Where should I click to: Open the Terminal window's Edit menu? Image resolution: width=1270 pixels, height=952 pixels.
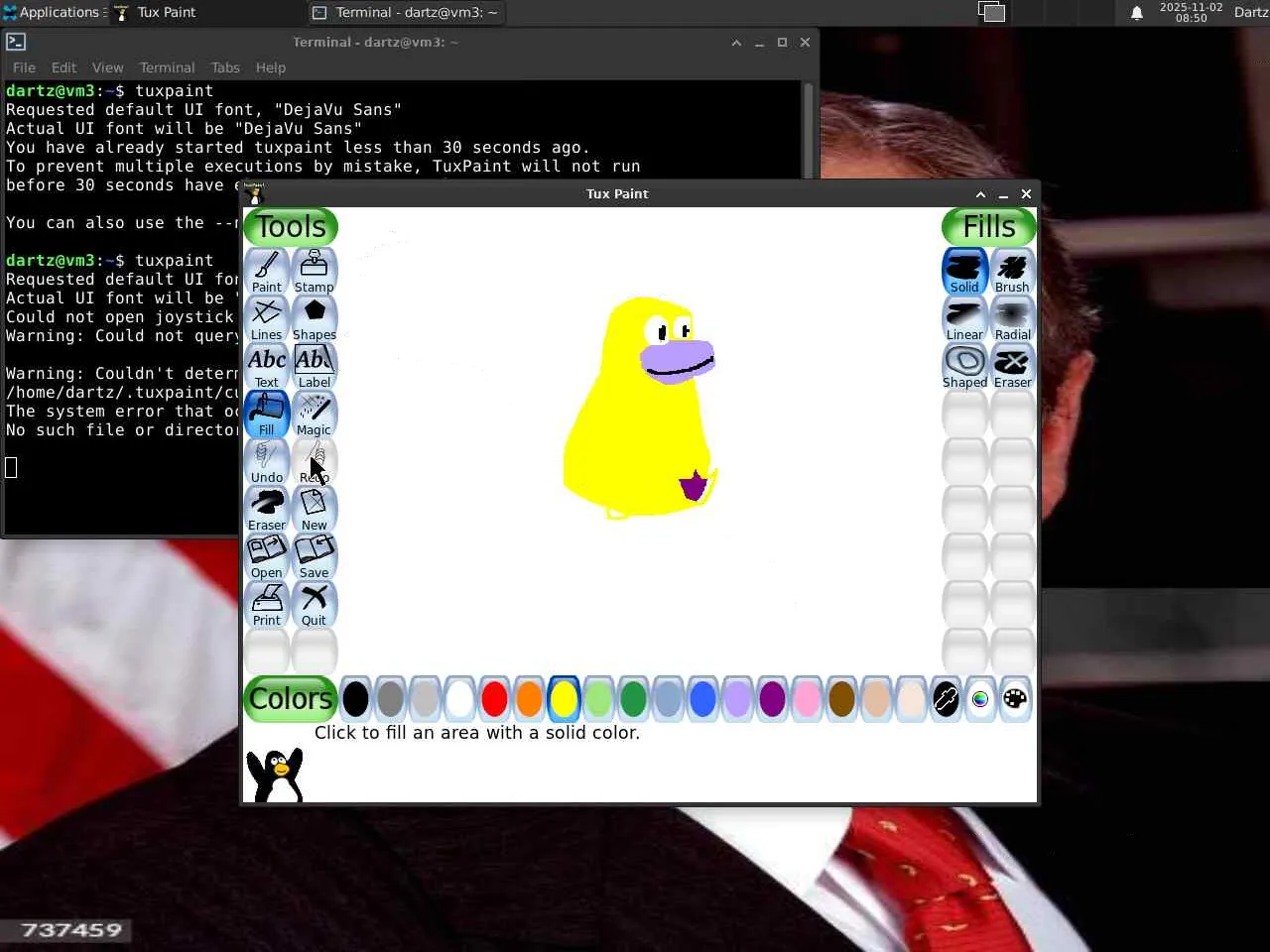pyautogui.click(x=63, y=67)
